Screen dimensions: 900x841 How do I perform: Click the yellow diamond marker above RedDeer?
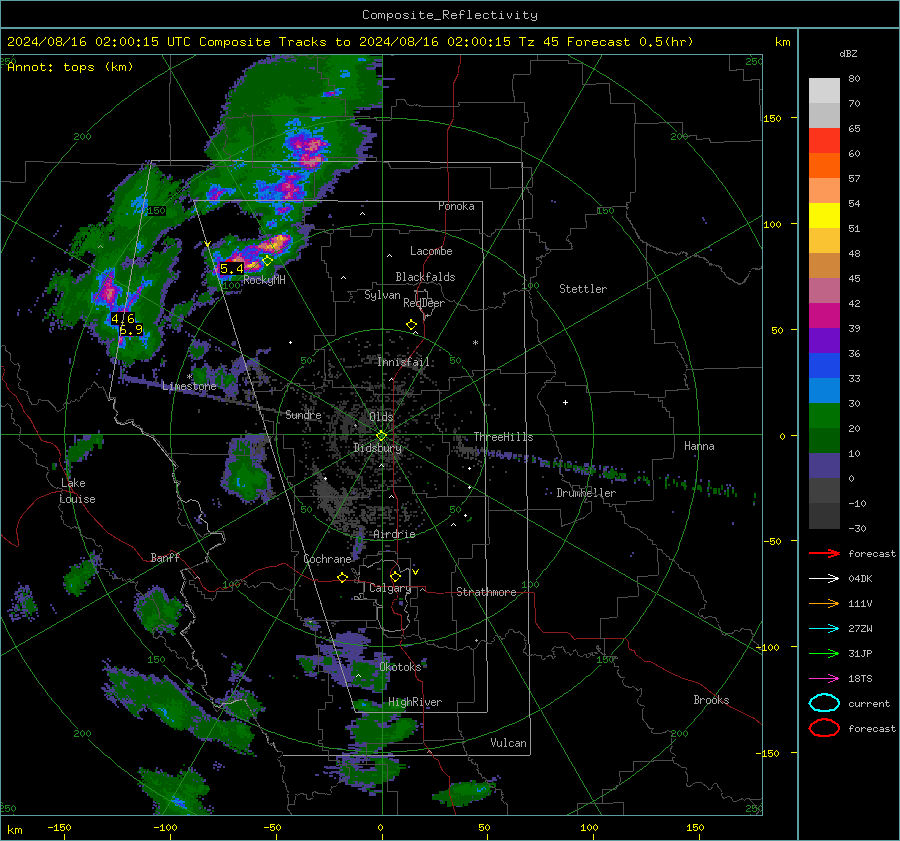(x=411, y=325)
